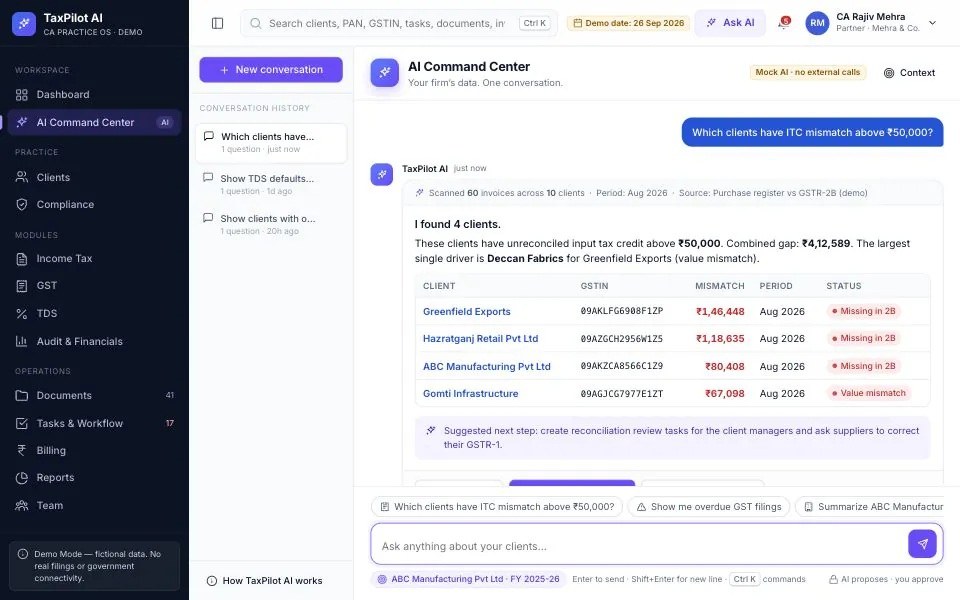Open Billing in the sidebar
The height and width of the screenshot is (600, 960).
[94, 450]
